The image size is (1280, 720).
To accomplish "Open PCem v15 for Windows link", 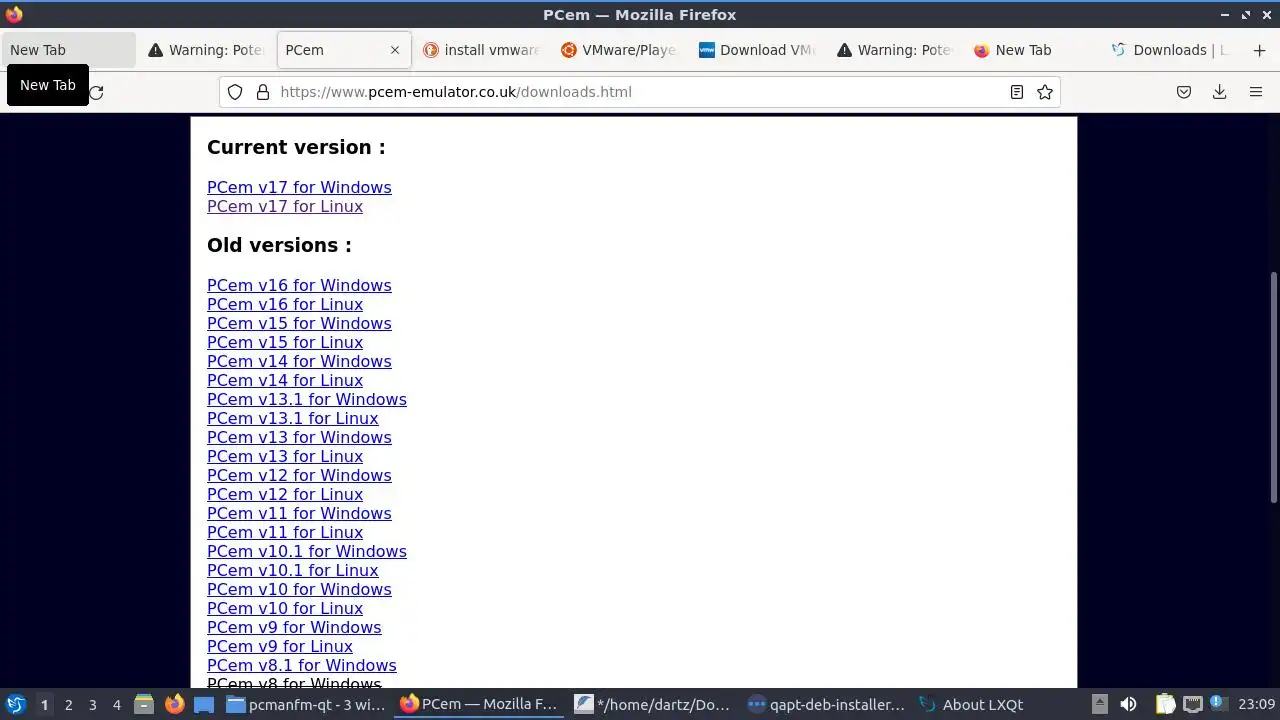I will (x=299, y=324).
